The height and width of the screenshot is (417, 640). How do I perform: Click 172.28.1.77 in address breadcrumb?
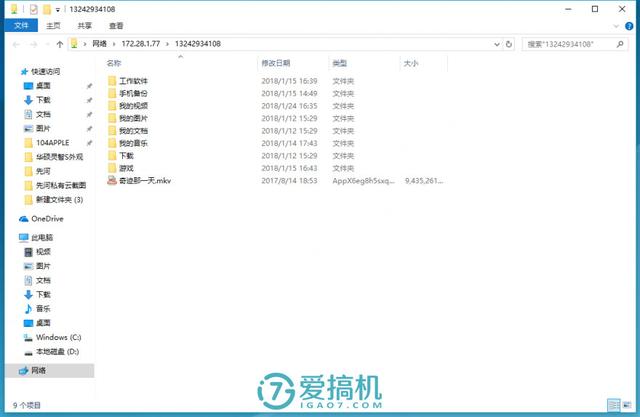tap(141, 44)
